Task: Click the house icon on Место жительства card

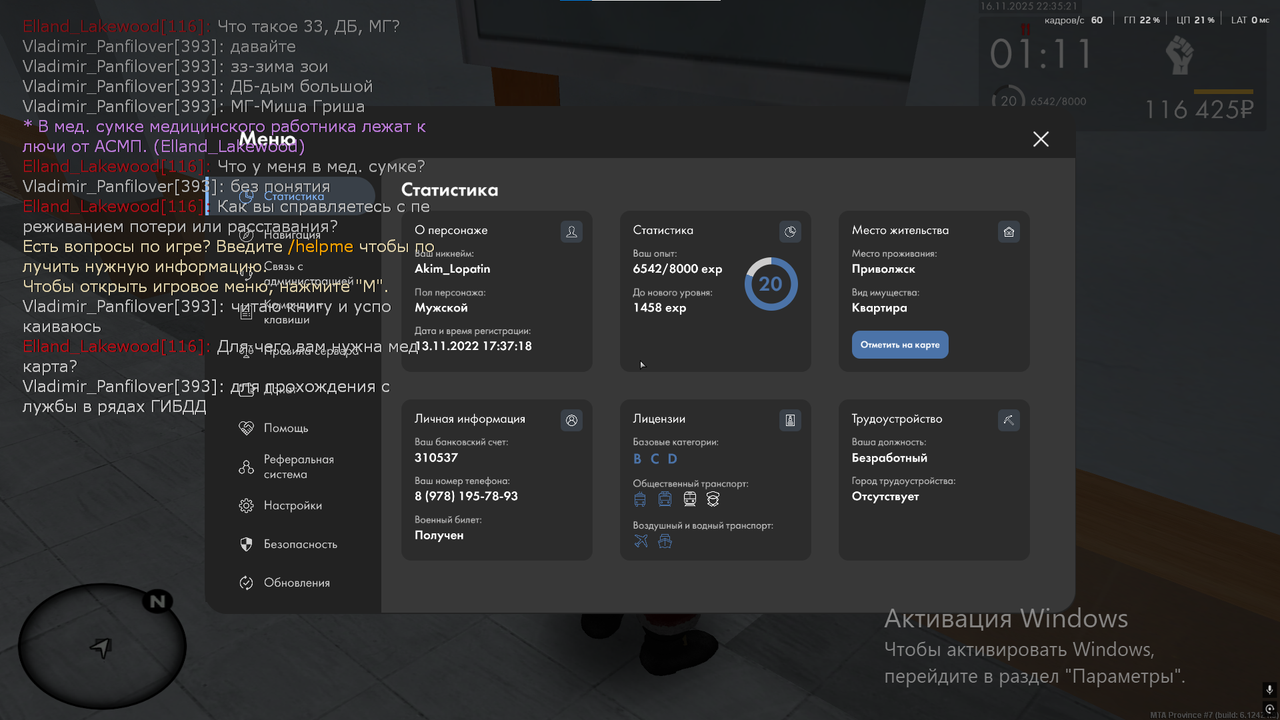Action: click(1008, 232)
